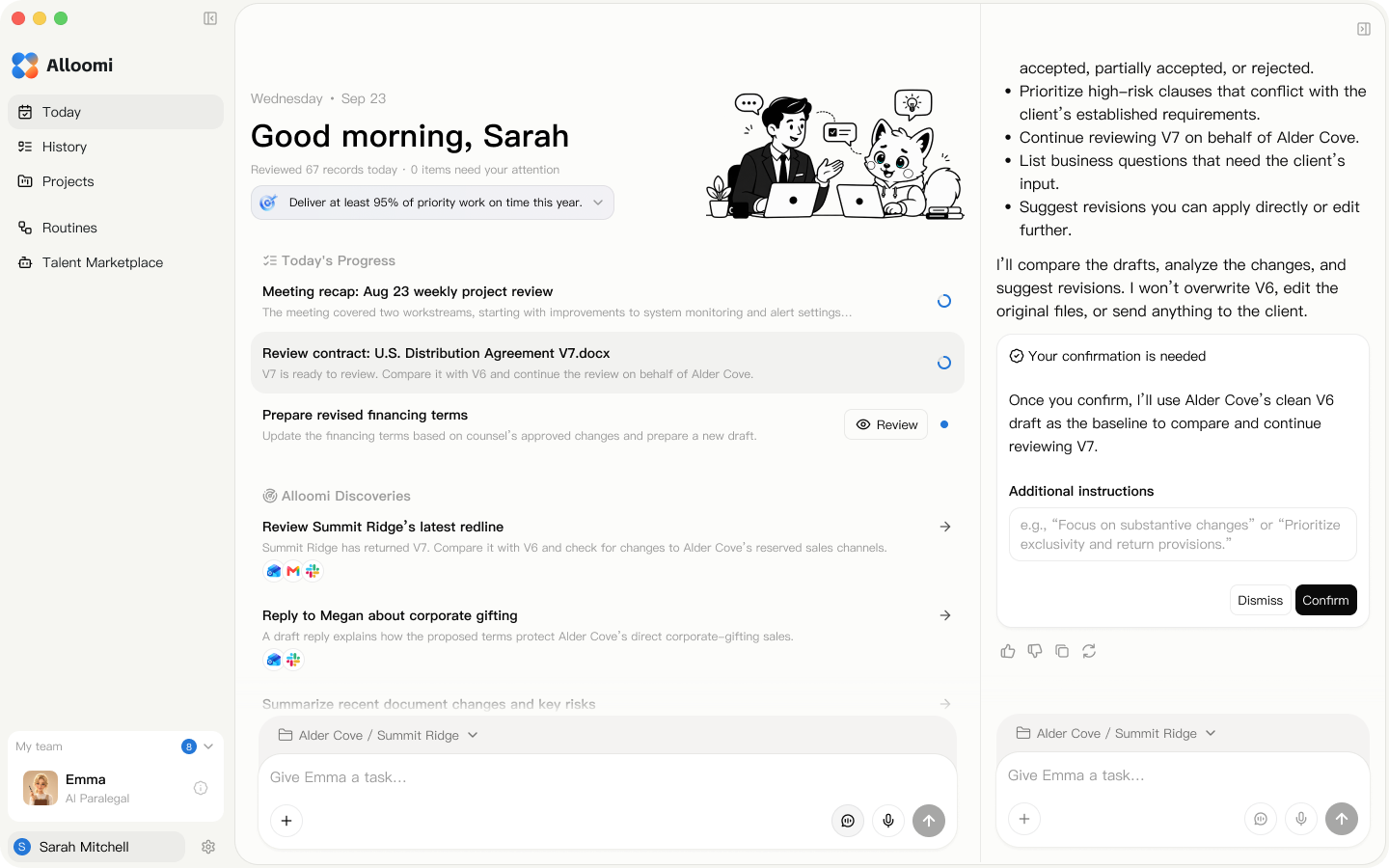Give thumbs down to the response
Image resolution: width=1389 pixels, height=868 pixels.
coord(1035,651)
